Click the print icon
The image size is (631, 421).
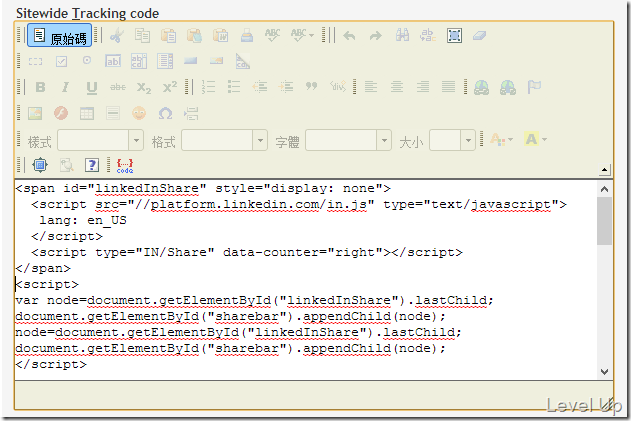[247, 35]
